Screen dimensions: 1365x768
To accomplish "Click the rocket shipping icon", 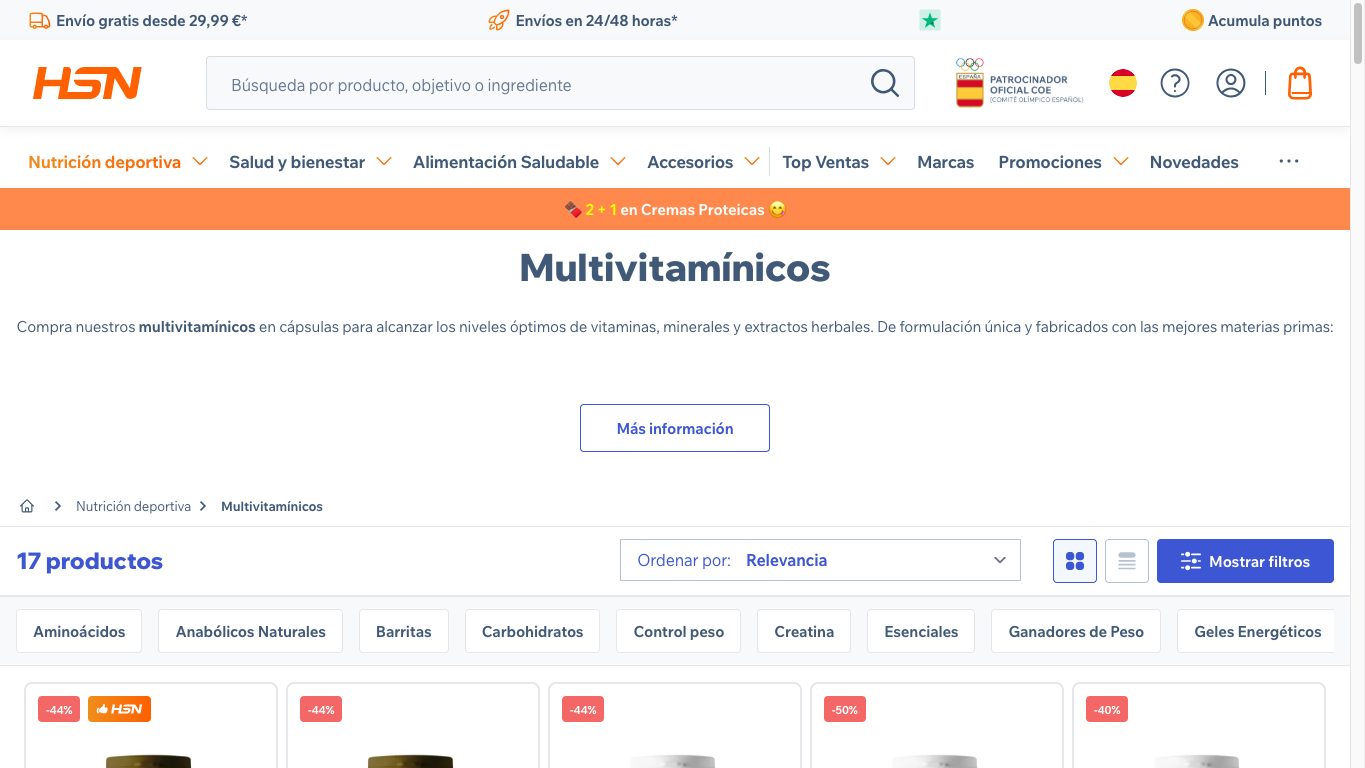I will (x=498, y=20).
